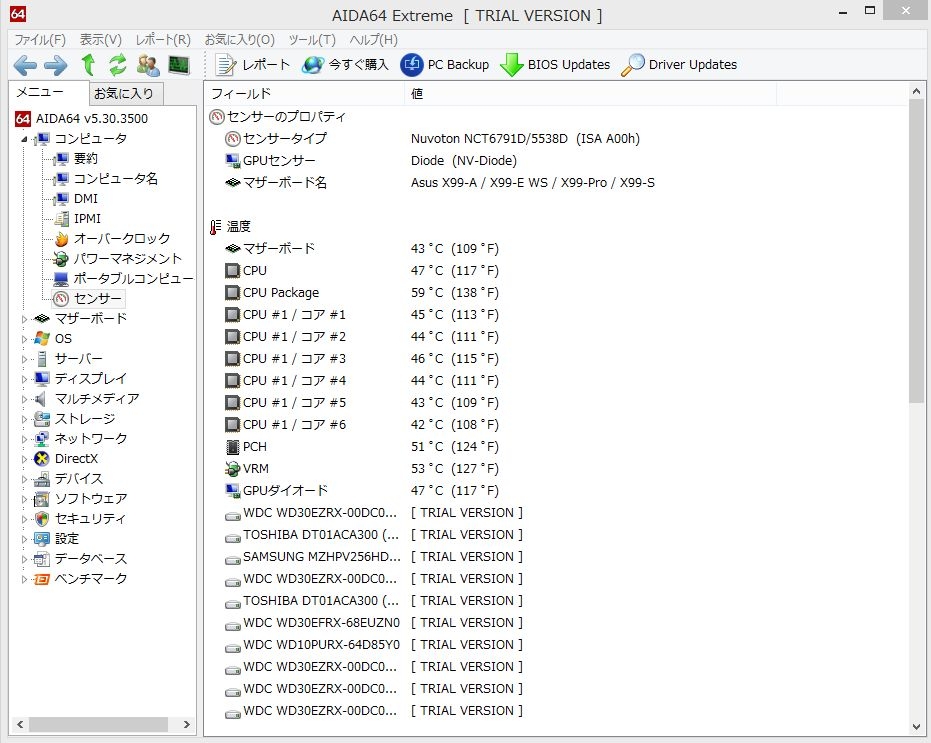Expand the マザーボード tree node
Screen dimensions: 931x743
24,319
